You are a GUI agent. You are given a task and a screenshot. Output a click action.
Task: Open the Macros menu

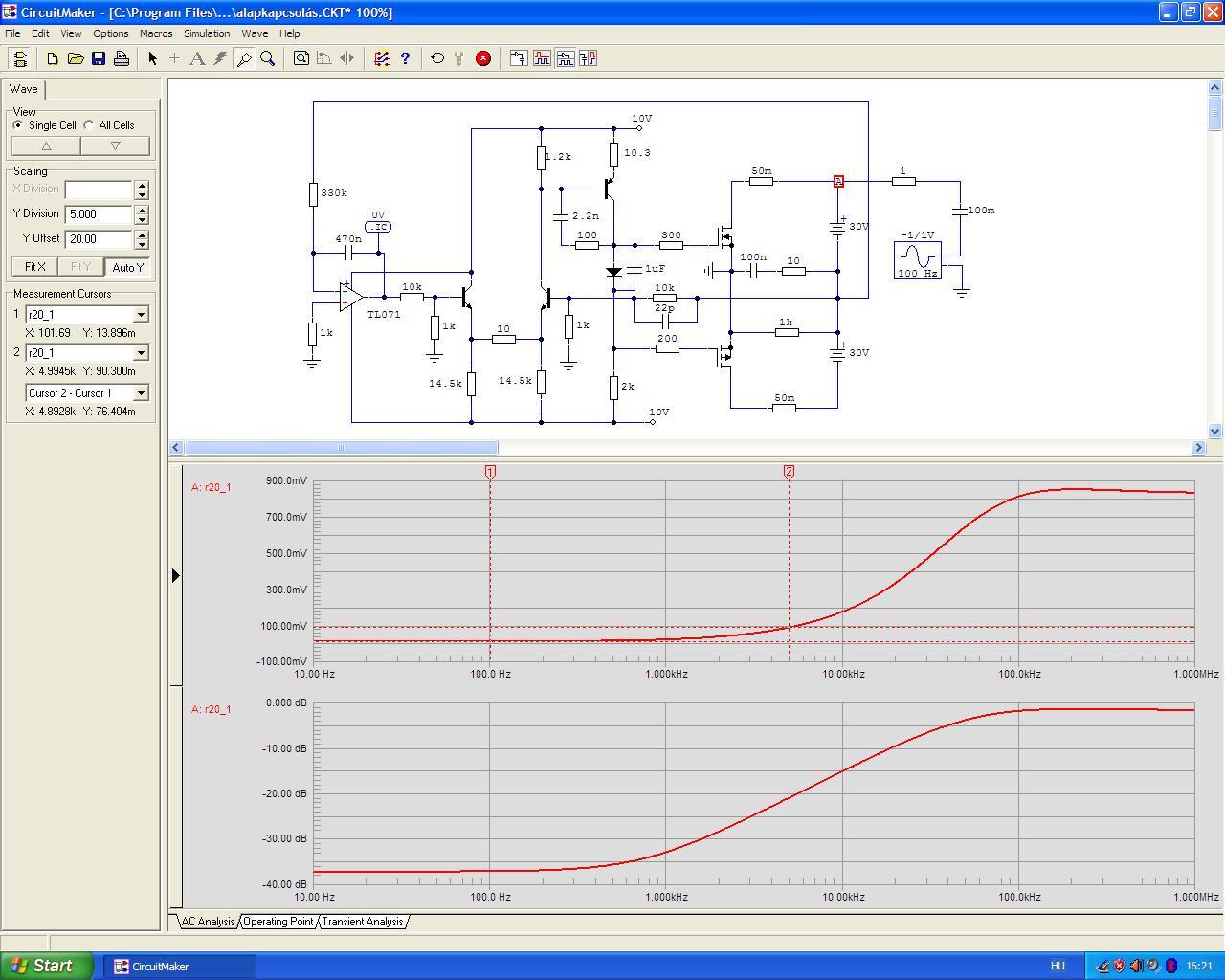tap(156, 33)
